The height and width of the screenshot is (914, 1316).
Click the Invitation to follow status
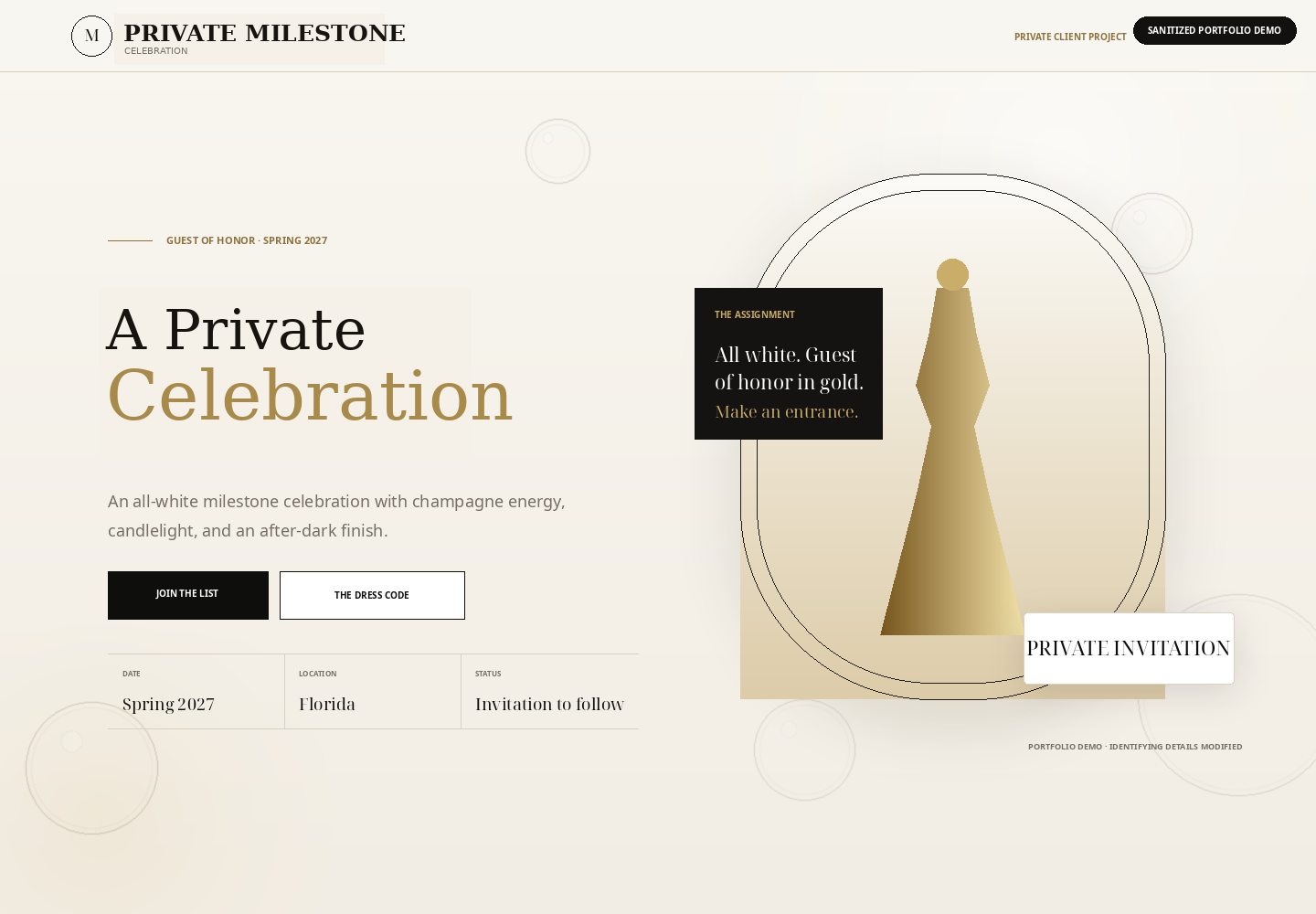pyautogui.click(x=550, y=692)
